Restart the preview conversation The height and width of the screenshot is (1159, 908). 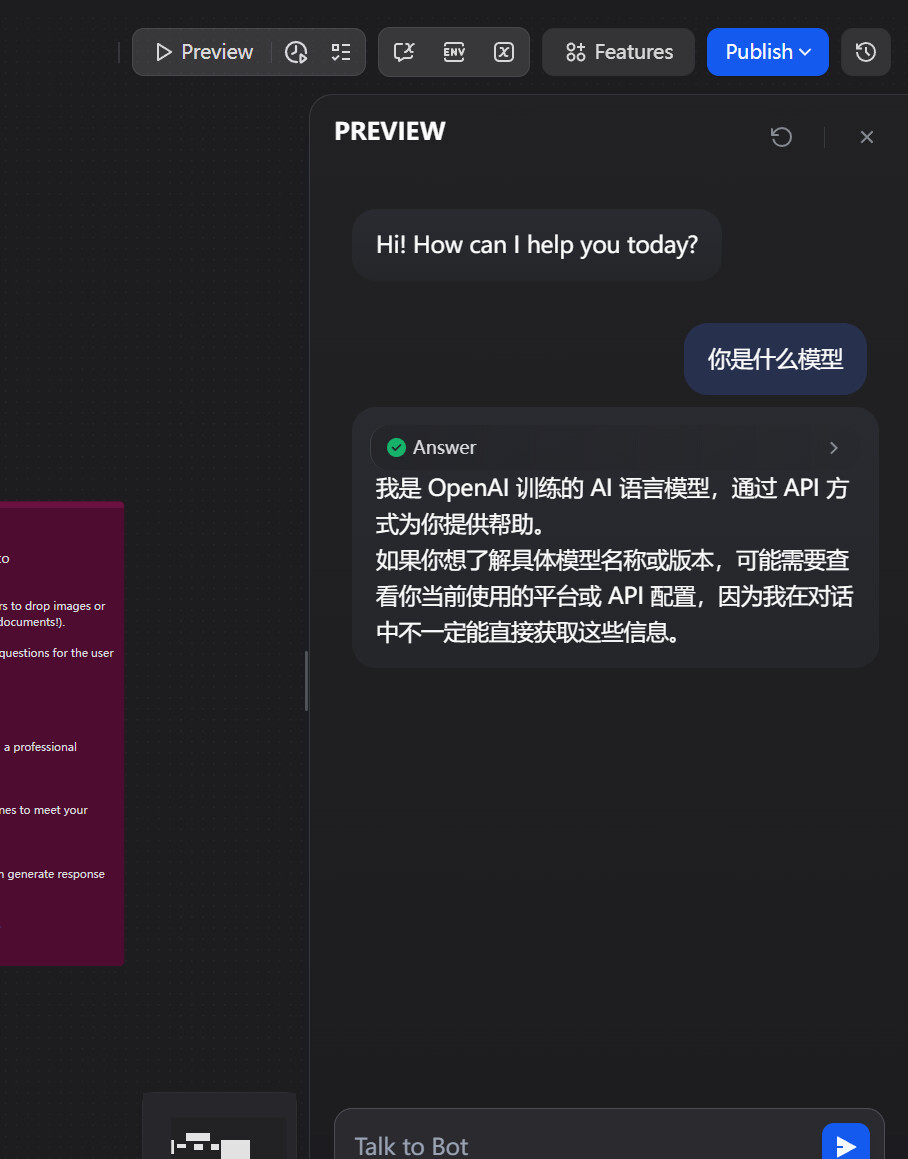(x=782, y=137)
